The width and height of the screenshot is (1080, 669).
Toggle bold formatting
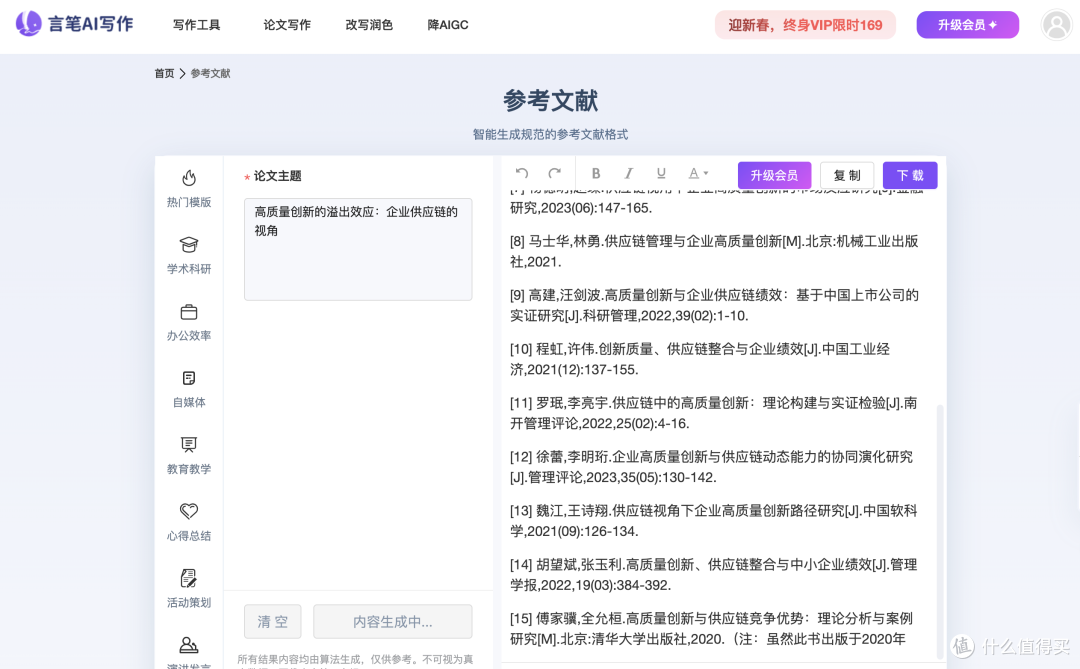(x=596, y=174)
